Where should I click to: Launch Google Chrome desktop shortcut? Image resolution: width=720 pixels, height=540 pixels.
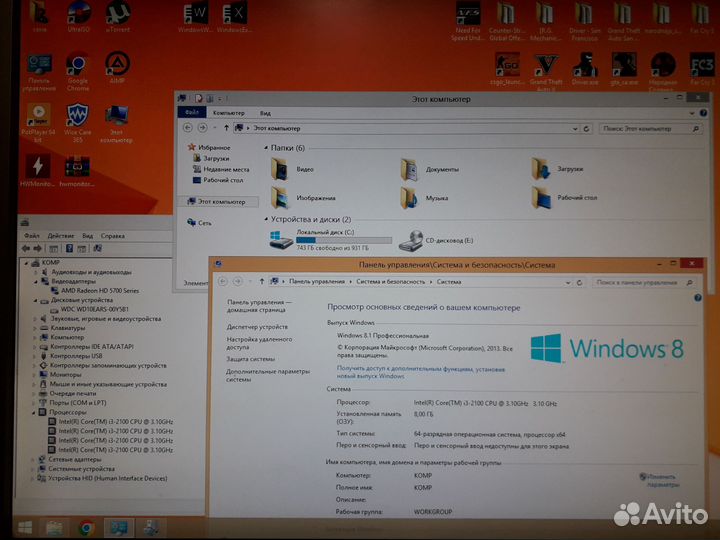pos(78,71)
